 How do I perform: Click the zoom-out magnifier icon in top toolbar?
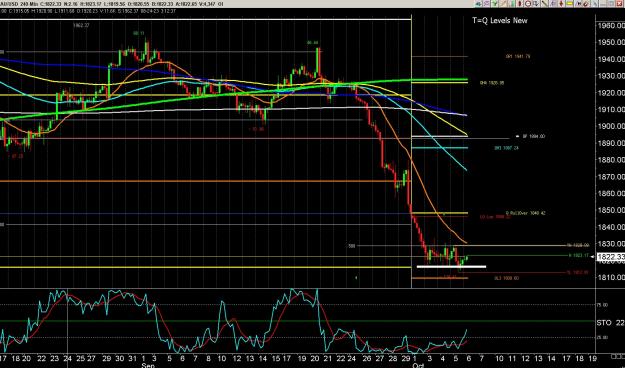click(x=528, y=4)
